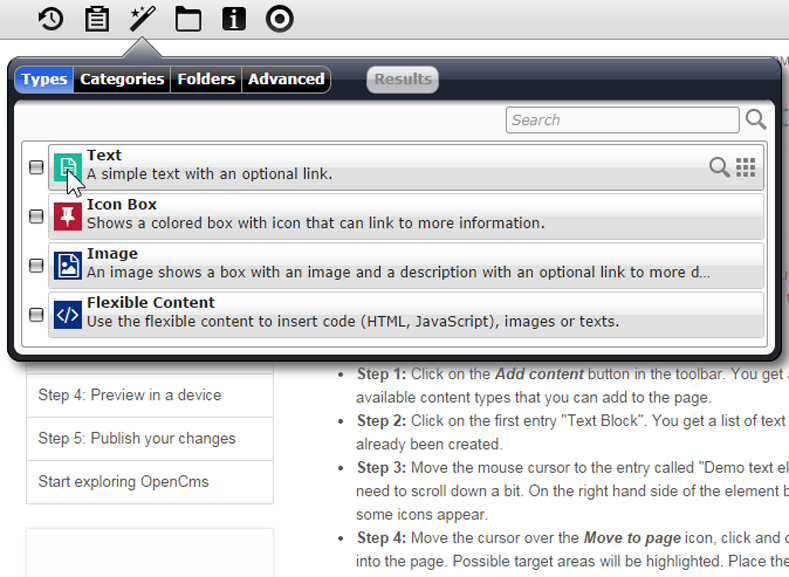Click the search magnifier beside Search field
Viewport: 789px width, 577px height.
pos(756,120)
